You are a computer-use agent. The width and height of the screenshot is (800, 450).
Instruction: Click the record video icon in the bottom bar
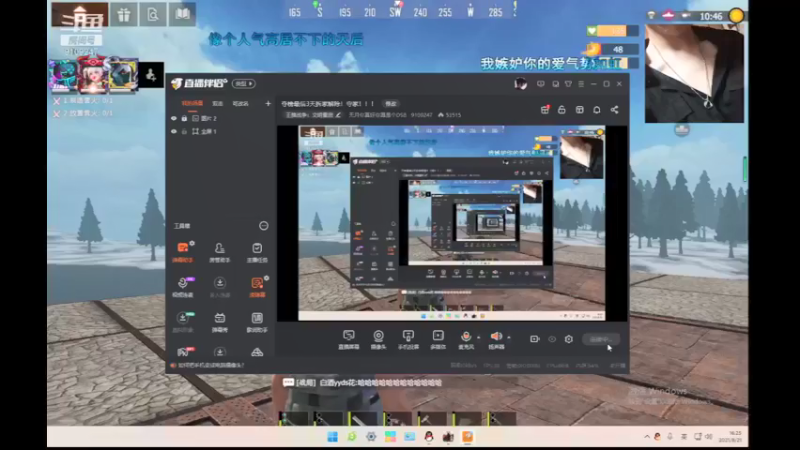pos(535,339)
